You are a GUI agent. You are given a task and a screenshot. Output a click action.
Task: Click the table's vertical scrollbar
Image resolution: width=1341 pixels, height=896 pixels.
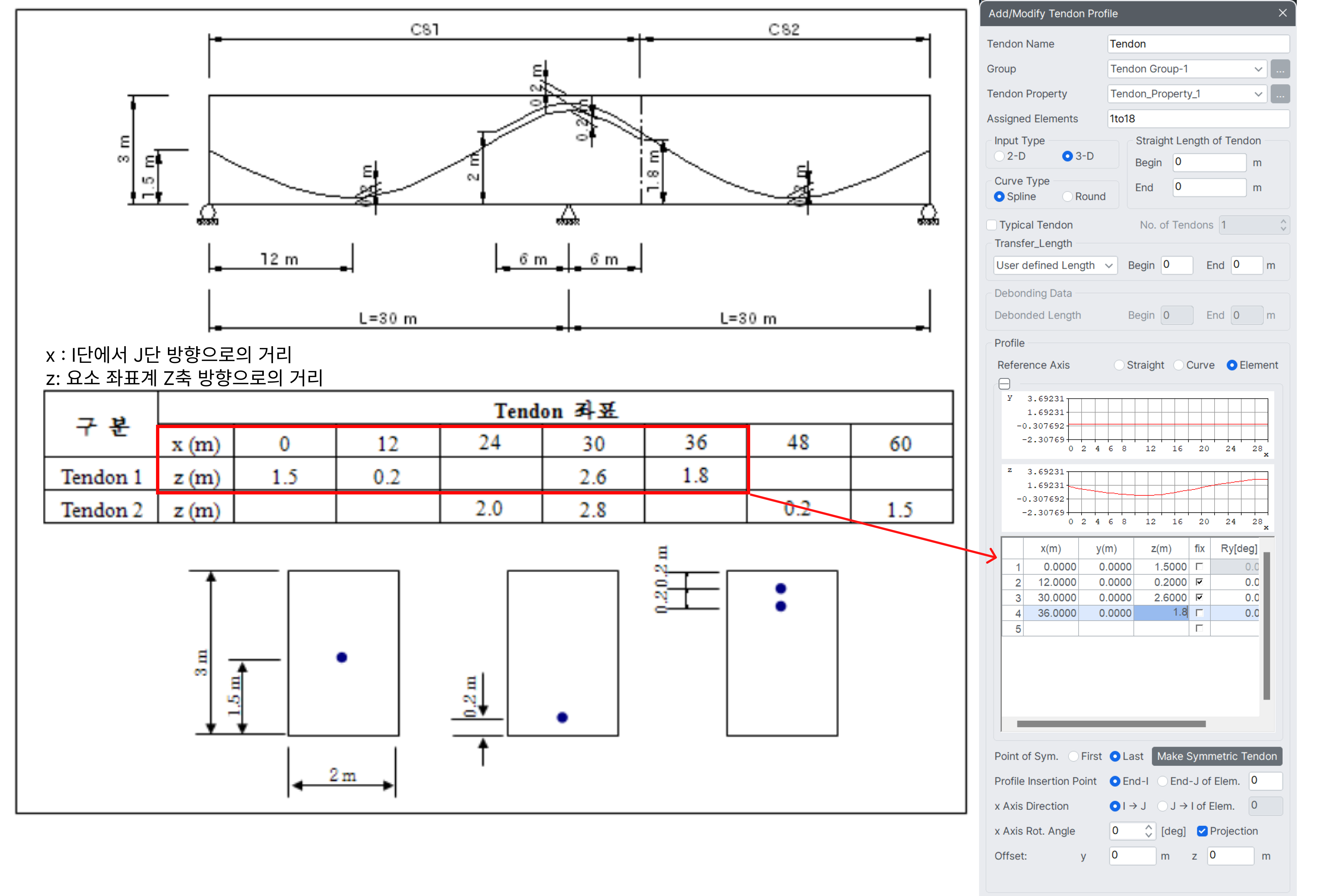click(1267, 626)
